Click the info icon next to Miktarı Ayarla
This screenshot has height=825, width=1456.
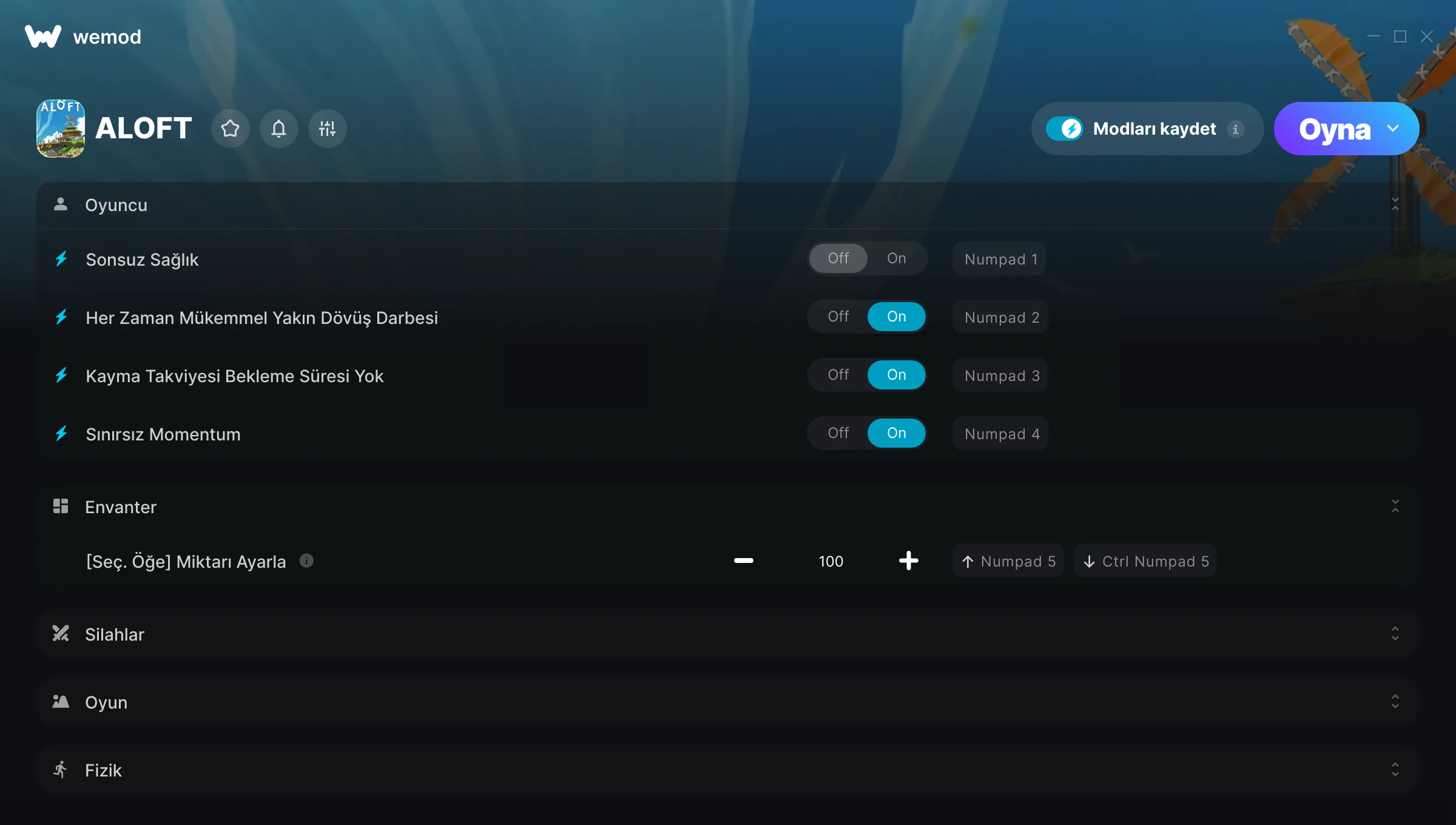[x=307, y=561]
